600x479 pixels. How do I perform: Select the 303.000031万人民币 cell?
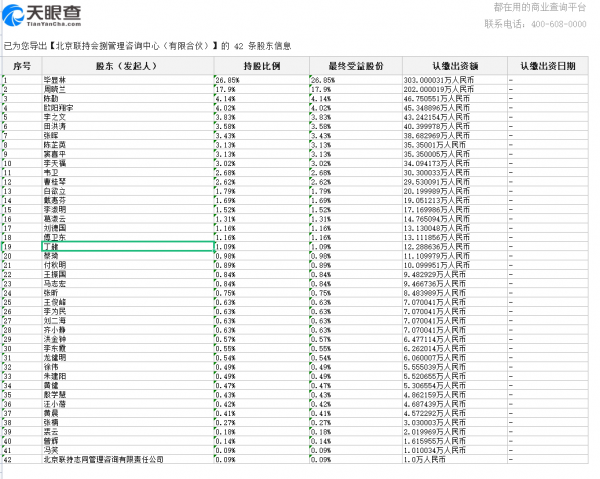[455, 80]
